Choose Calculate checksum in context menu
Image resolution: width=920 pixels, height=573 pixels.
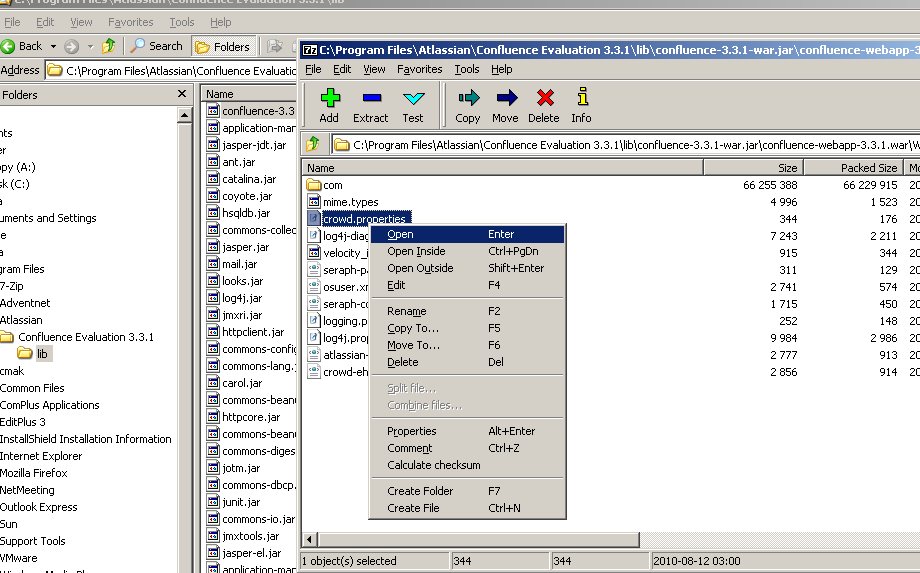pos(468,465)
